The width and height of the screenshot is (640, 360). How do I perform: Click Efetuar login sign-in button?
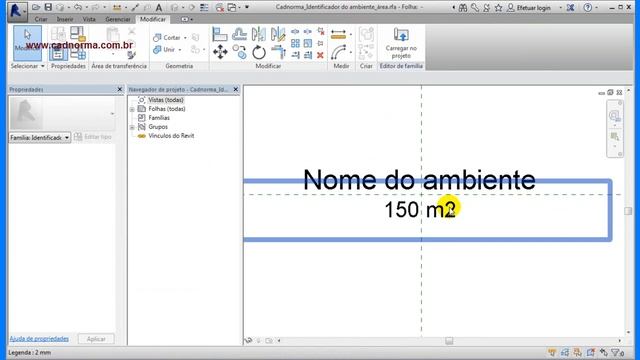click(x=529, y=8)
